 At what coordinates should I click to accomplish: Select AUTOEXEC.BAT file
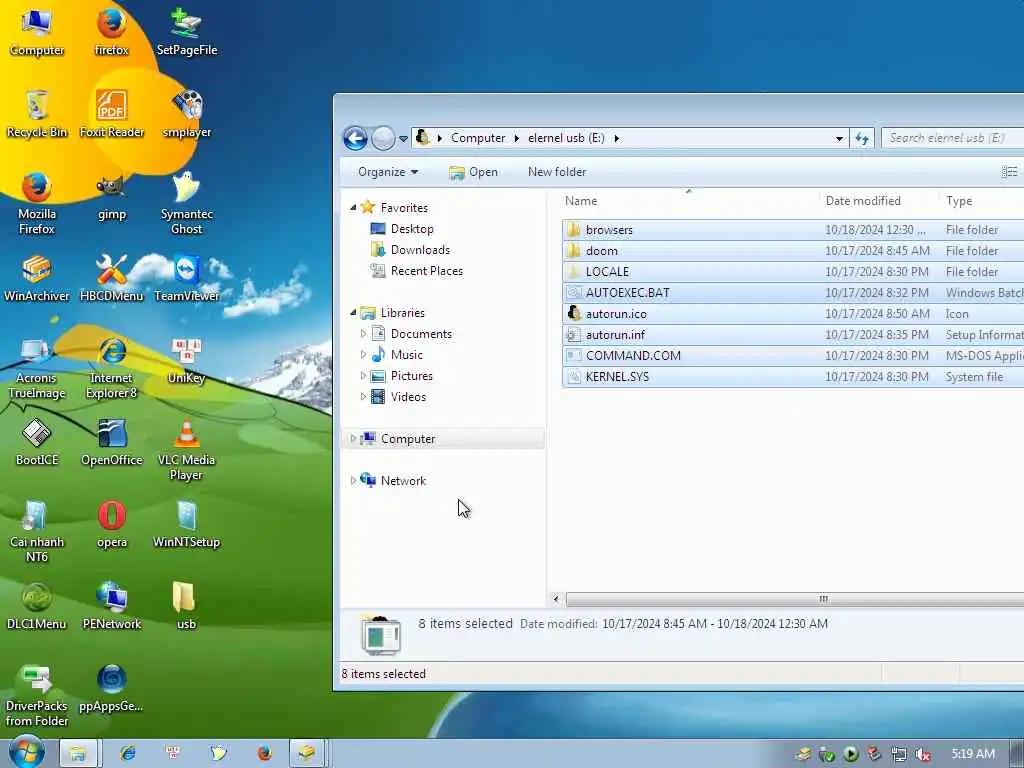point(793,293)
